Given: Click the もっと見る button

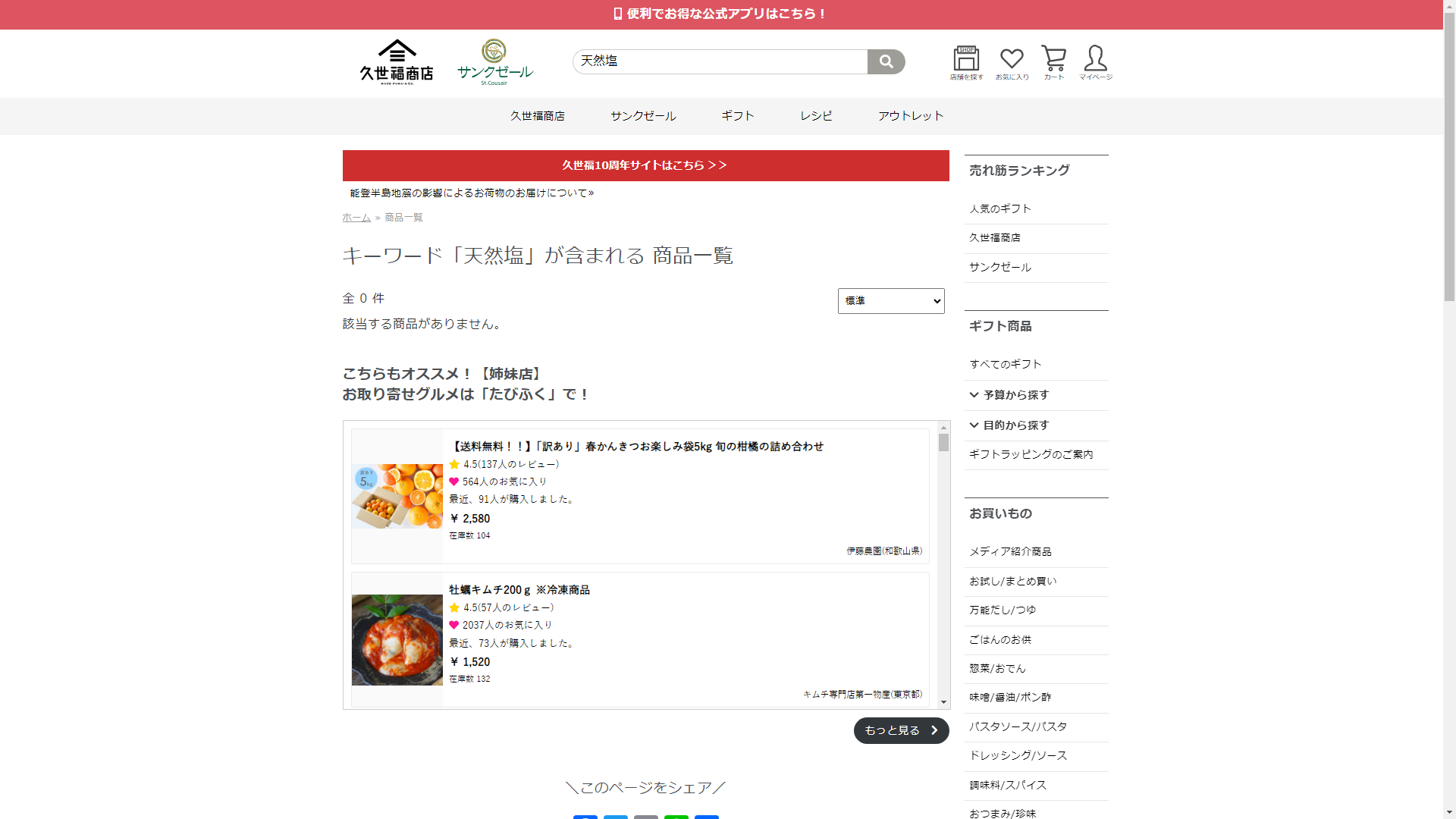Looking at the screenshot, I should [x=901, y=730].
